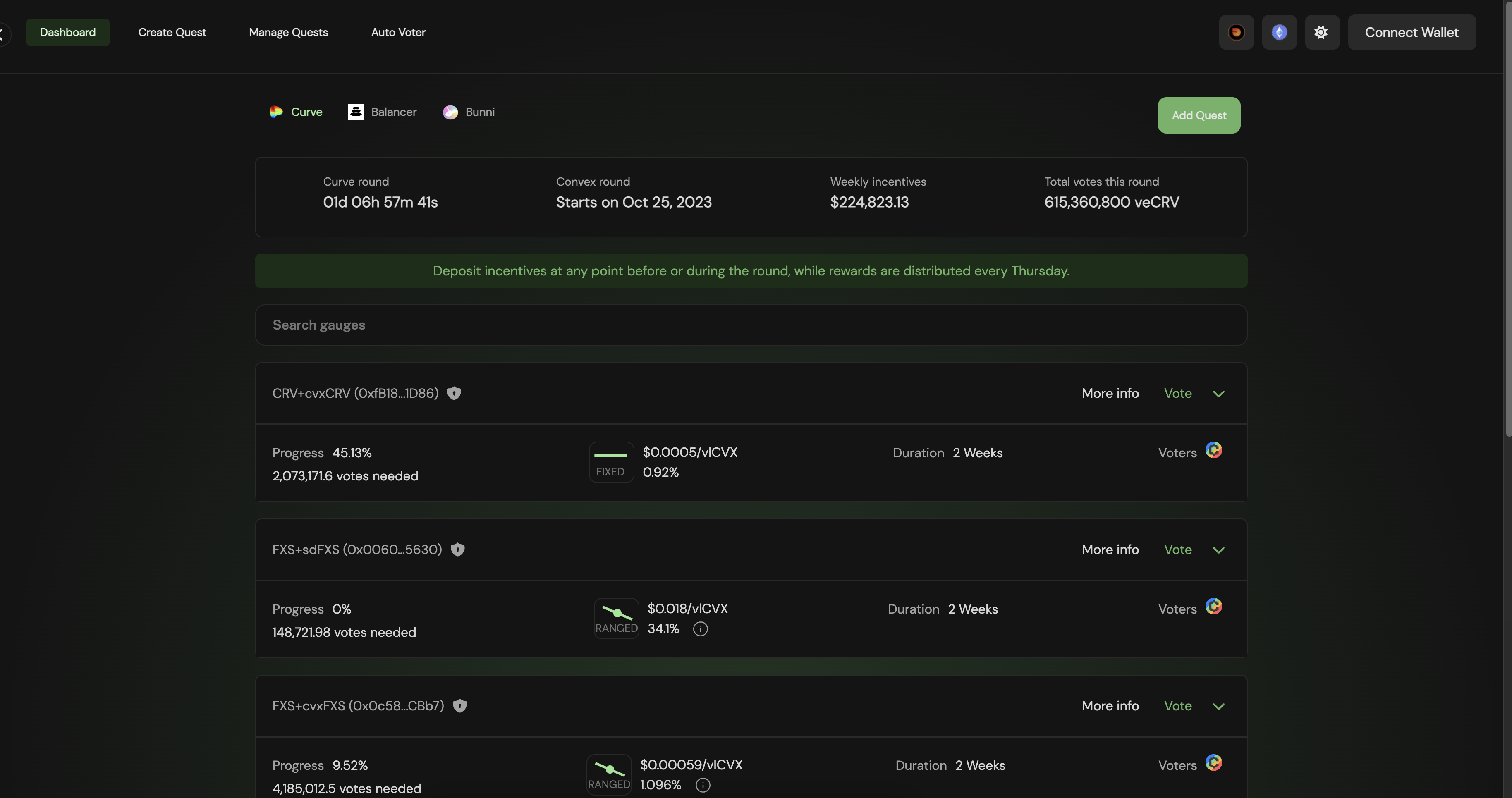Open More info for FXS+cvxFXS
Screen dimensions: 1512x798
(x=1110, y=706)
